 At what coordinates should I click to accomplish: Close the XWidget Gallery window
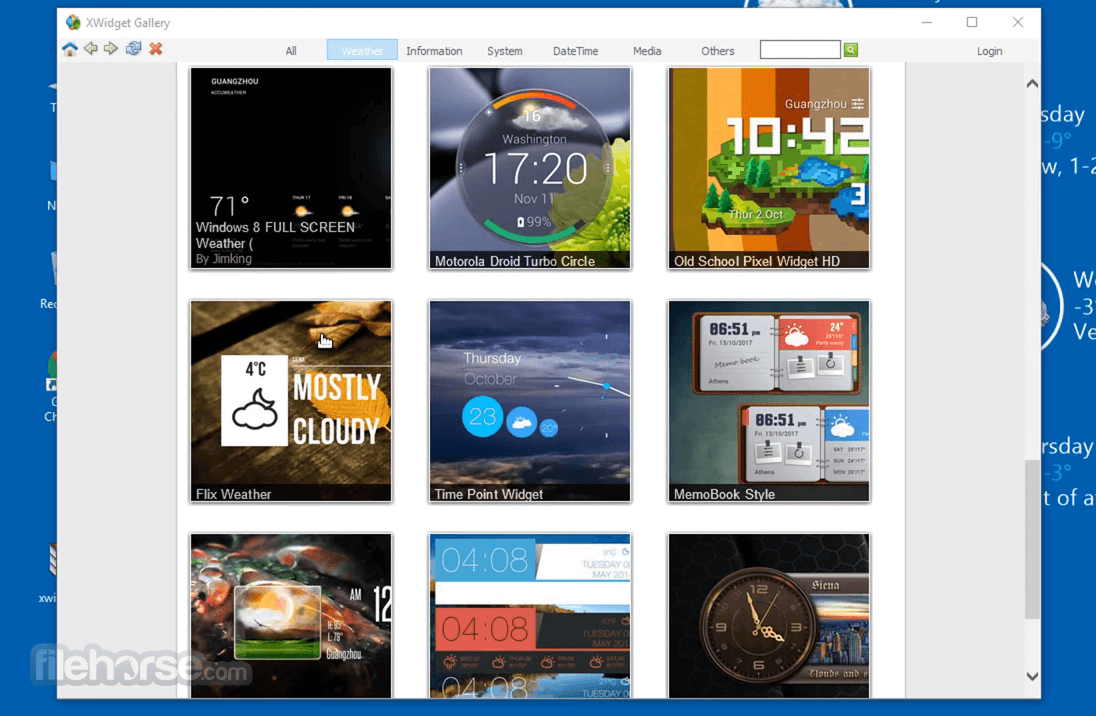(1018, 22)
